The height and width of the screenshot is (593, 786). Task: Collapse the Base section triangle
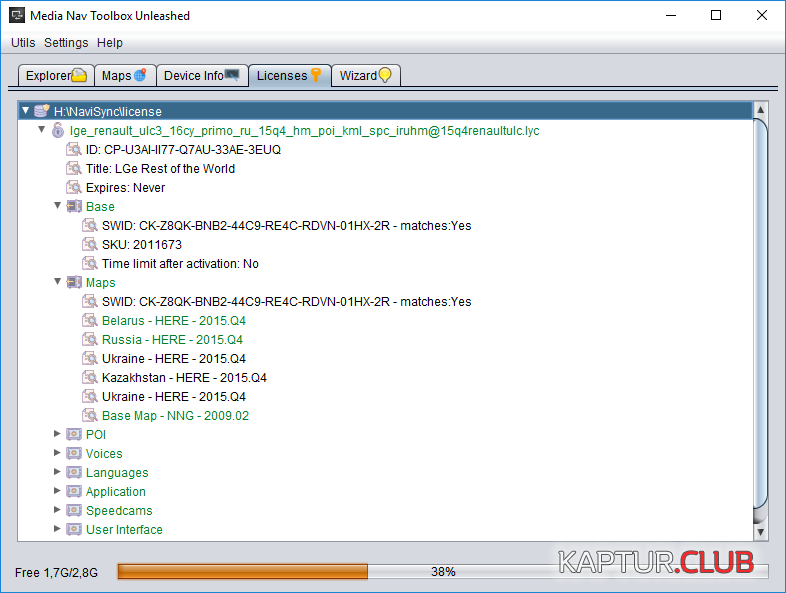[x=58, y=206]
